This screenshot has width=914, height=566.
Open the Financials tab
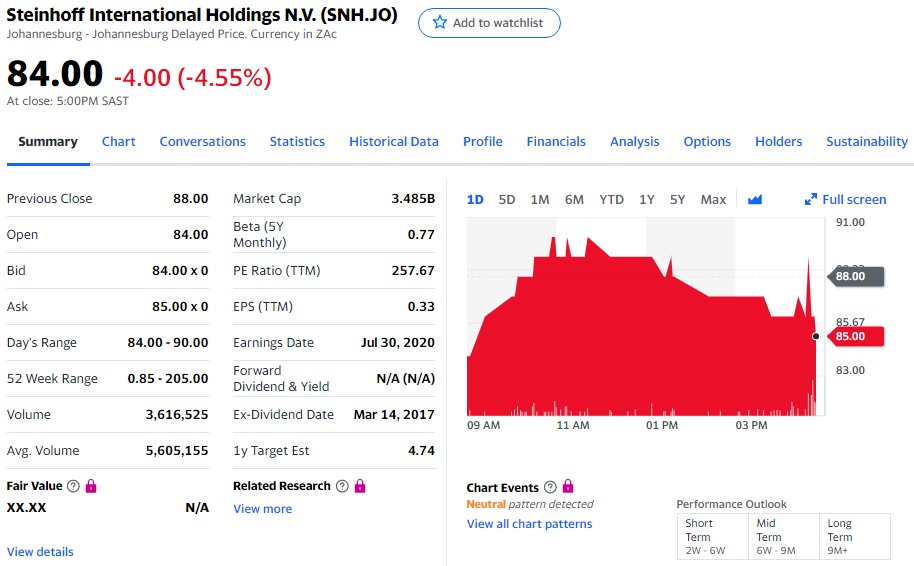[x=556, y=142]
